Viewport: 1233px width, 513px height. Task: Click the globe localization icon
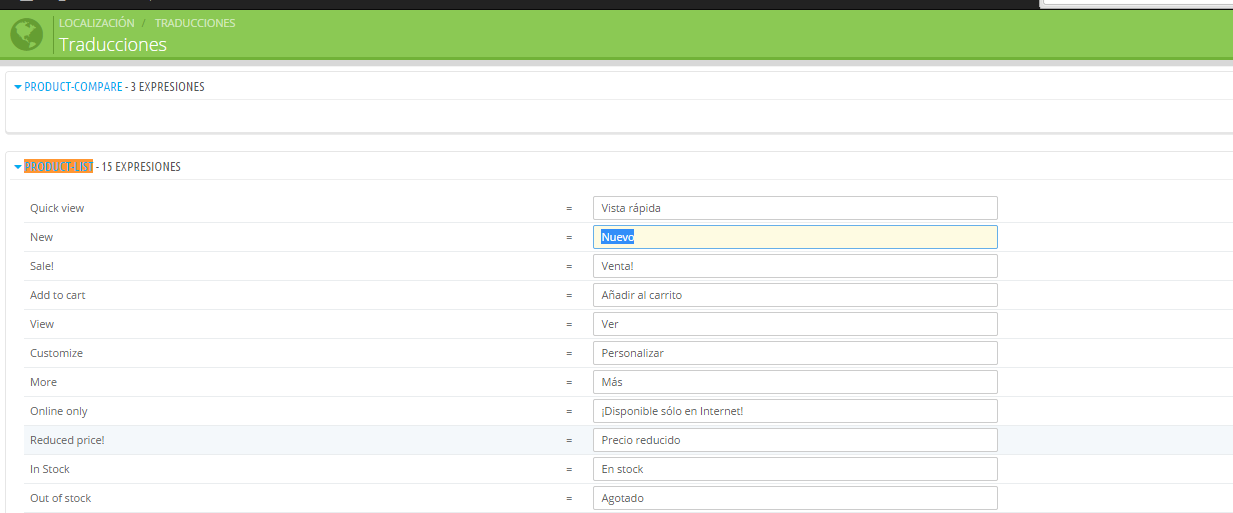(27, 35)
